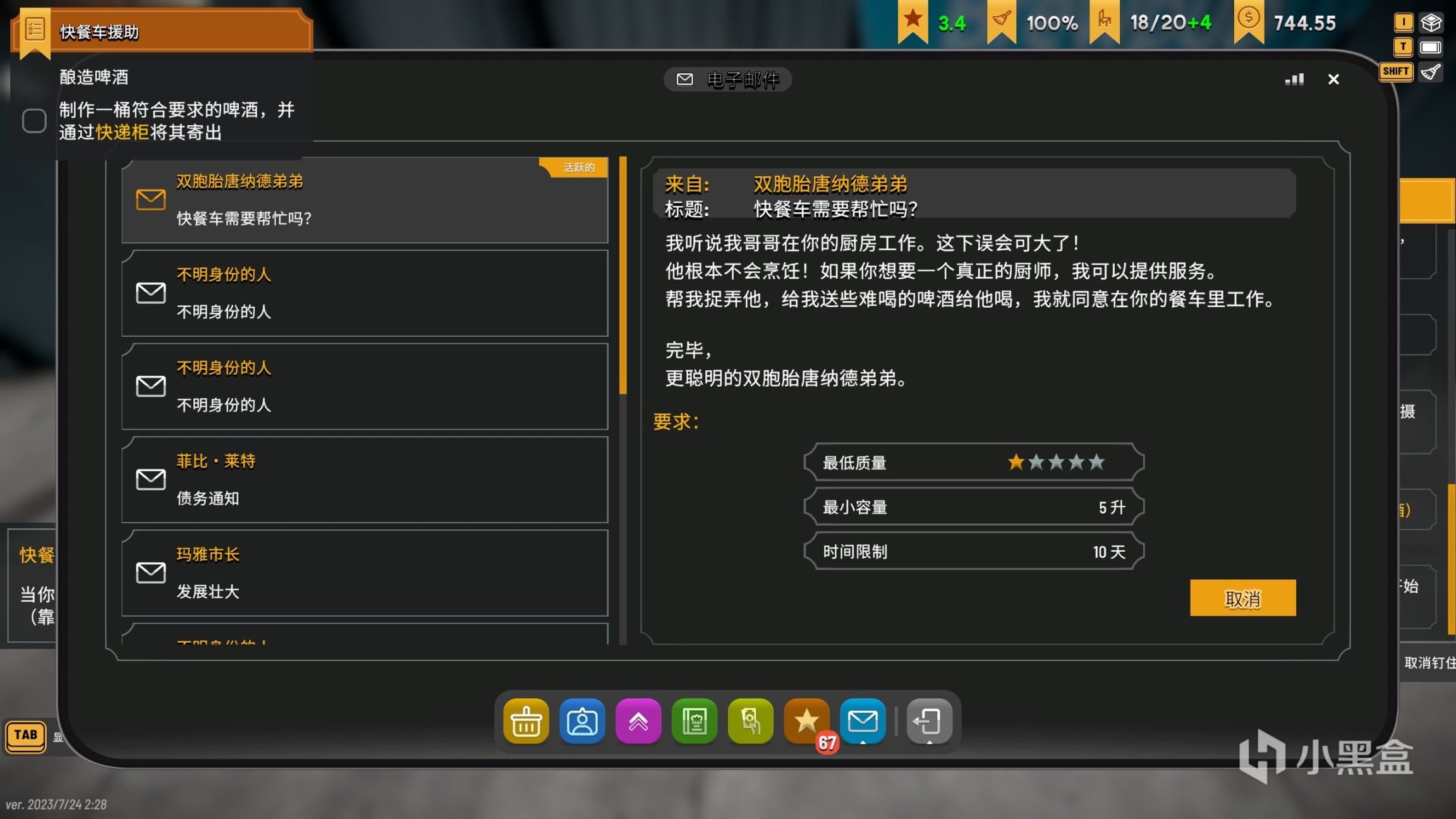The height and width of the screenshot is (819, 1456).
Task: Open the employee profile app in the dock
Action: coord(582,721)
